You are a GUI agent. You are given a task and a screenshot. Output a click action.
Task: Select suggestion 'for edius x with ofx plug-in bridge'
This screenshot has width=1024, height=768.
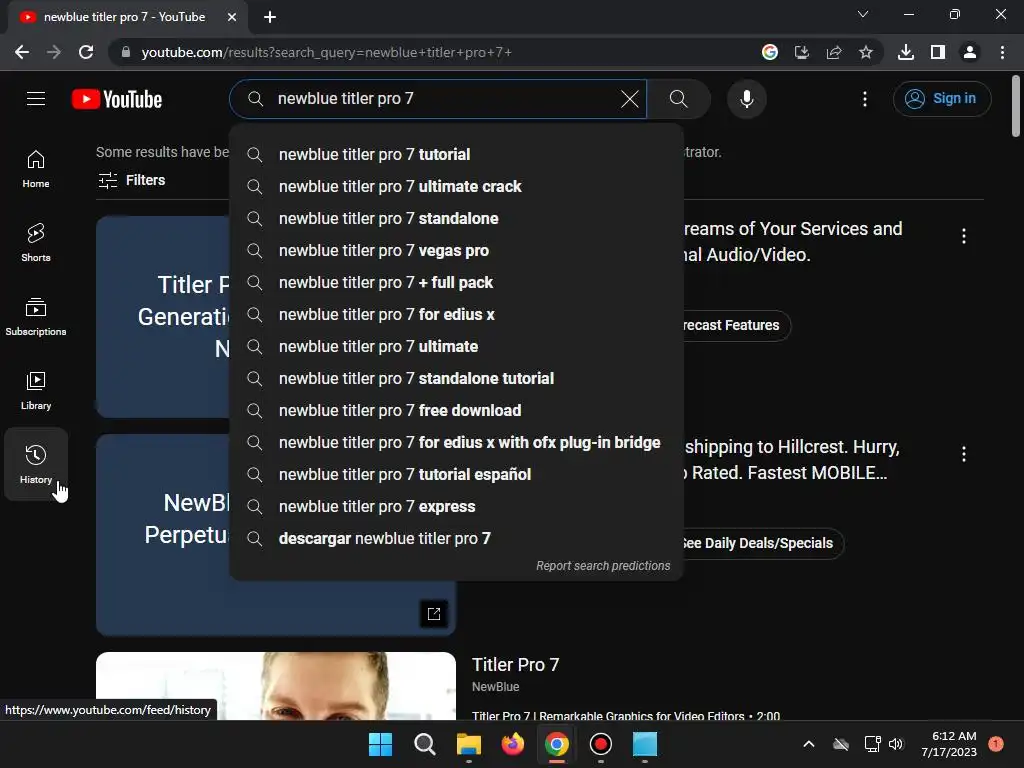(x=456, y=443)
